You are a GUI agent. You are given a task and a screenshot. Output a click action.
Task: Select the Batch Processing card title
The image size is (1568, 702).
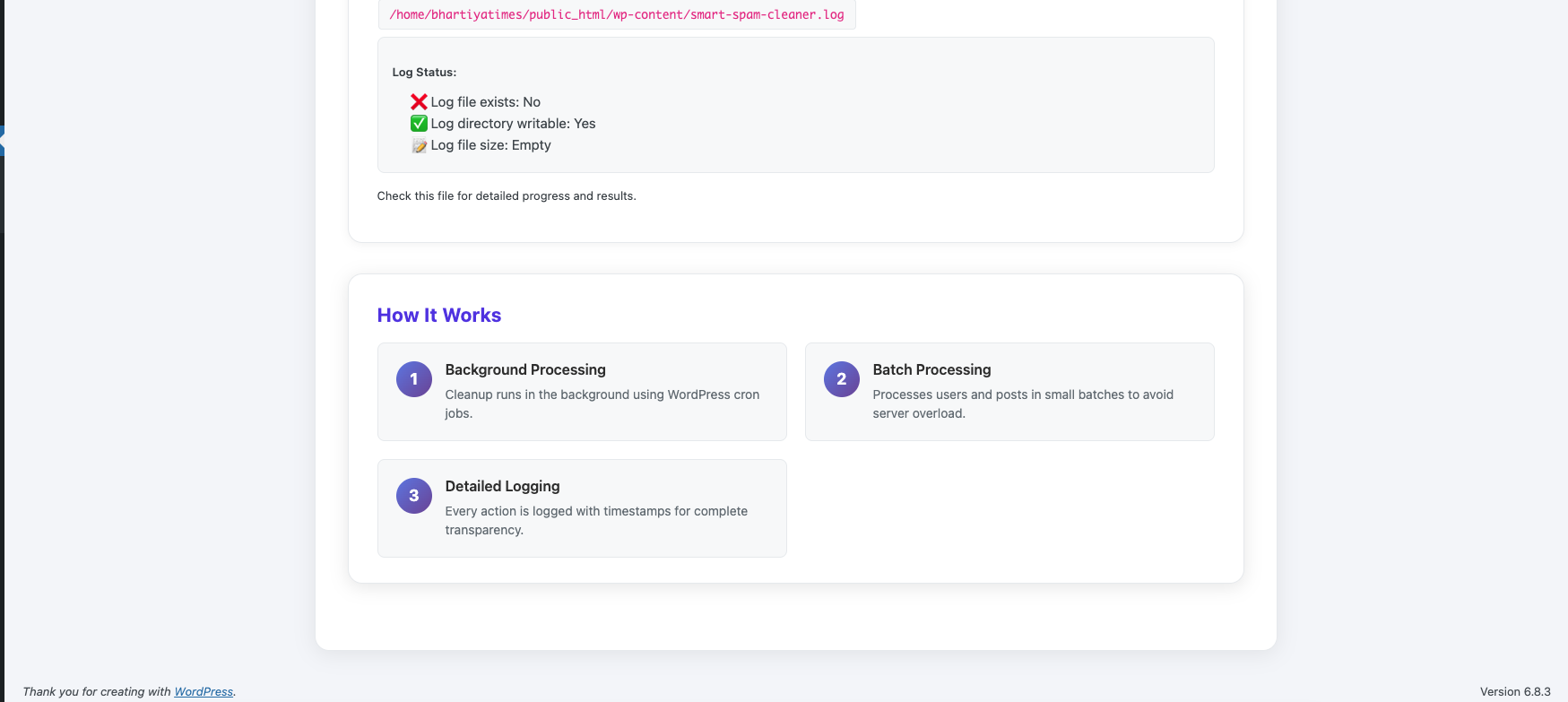931,369
